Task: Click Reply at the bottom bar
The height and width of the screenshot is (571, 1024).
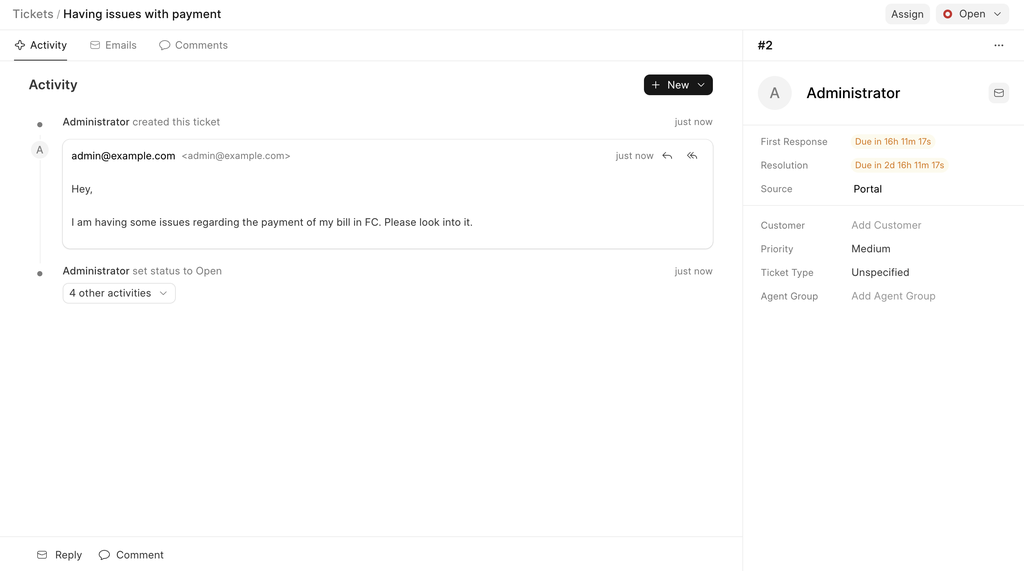Action: pyautogui.click(x=60, y=555)
